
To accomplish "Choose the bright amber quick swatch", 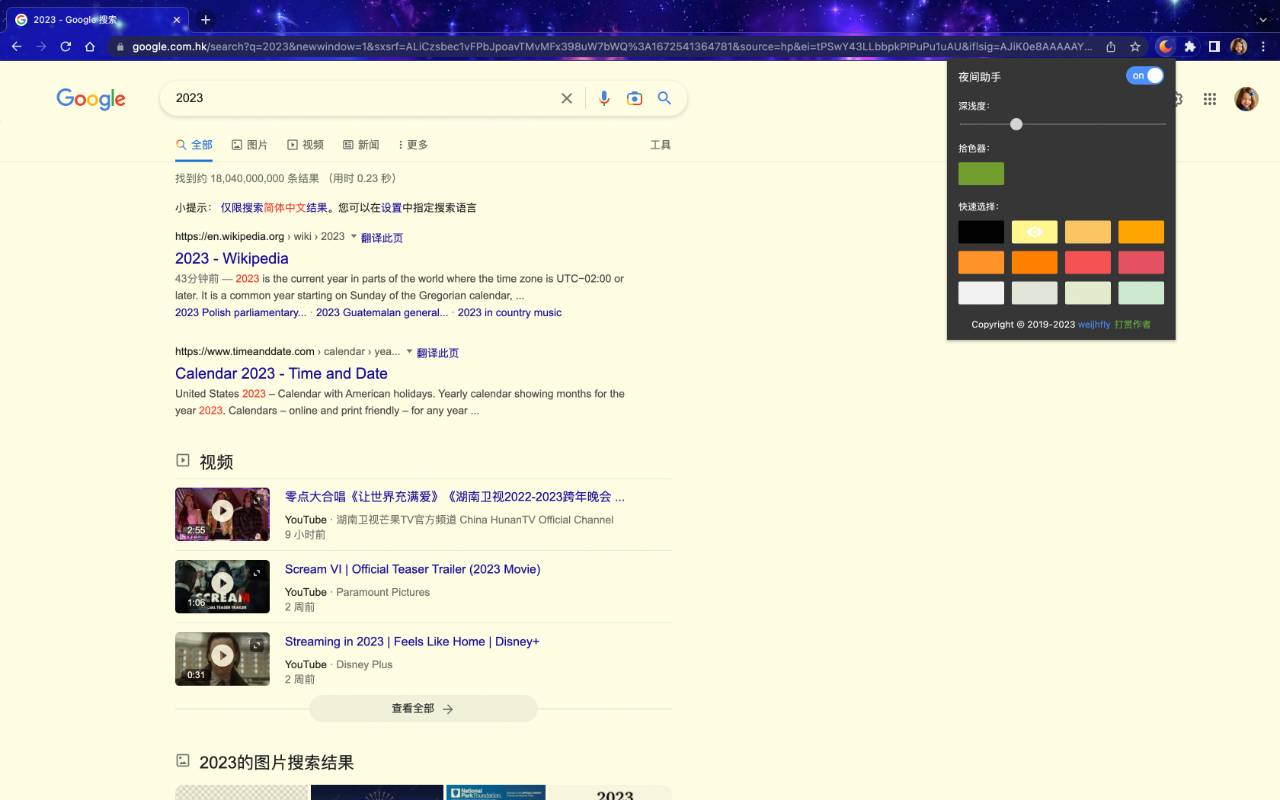I will [1141, 232].
